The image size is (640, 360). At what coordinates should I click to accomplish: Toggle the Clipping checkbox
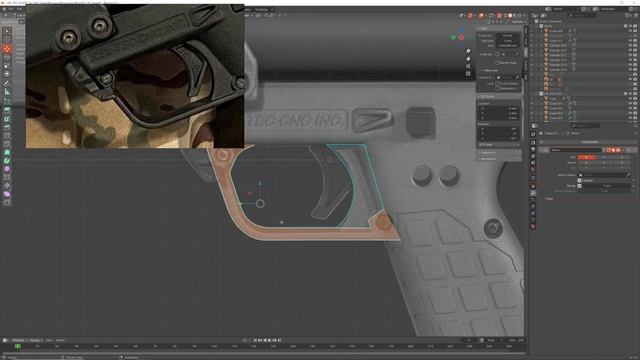(x=580, y=180)
